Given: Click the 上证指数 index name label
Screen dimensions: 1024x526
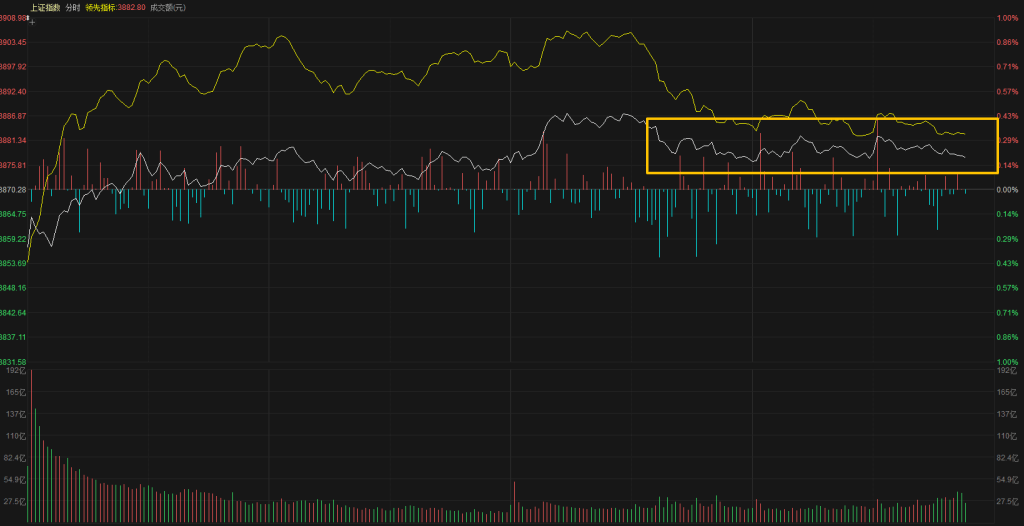Looking at the screenshot, I should click(x=45, y=7).
